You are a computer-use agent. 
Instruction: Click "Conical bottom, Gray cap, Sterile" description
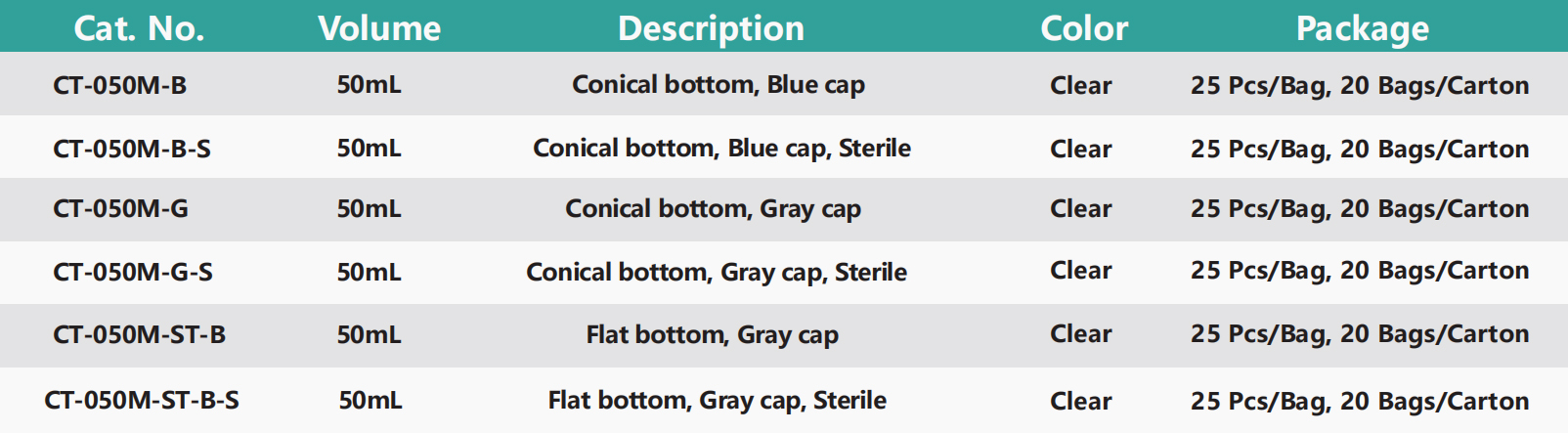(x=717, y=272)
